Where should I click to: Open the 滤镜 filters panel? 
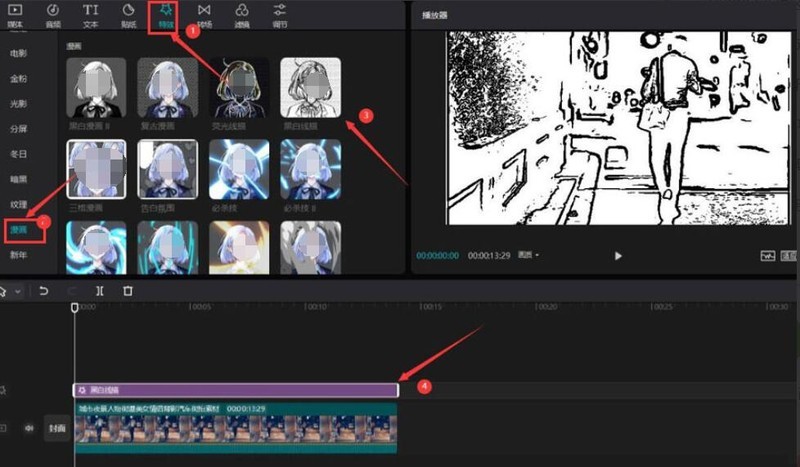coord(242,15)
